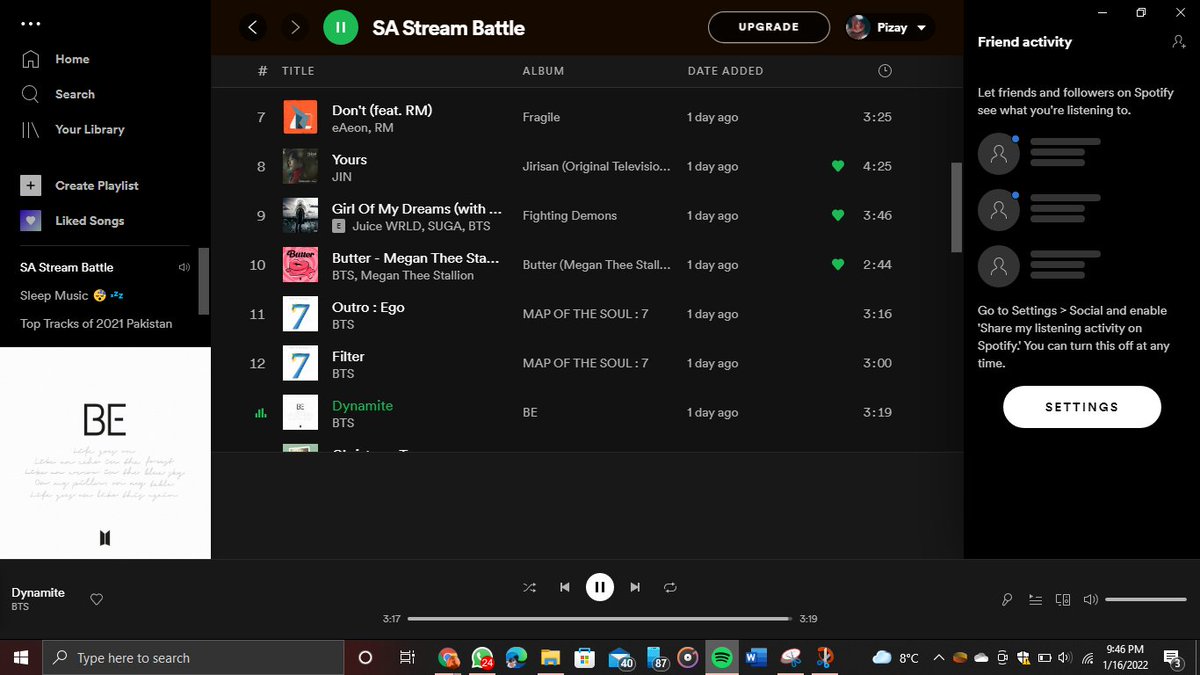Open the Sleep Music playlist
Image resolution: width=1200 pixels, height=675 pixels.
[x=70, y=296]
